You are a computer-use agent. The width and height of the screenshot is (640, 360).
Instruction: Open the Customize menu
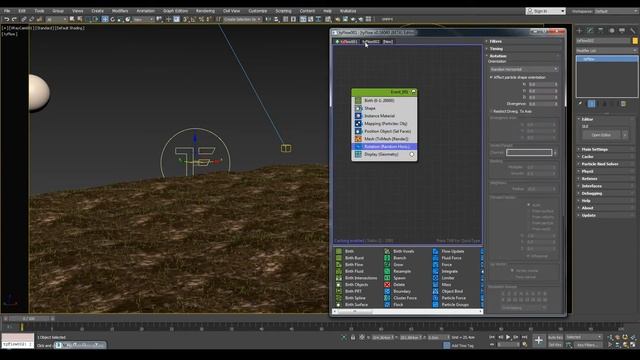click(258, 11)
